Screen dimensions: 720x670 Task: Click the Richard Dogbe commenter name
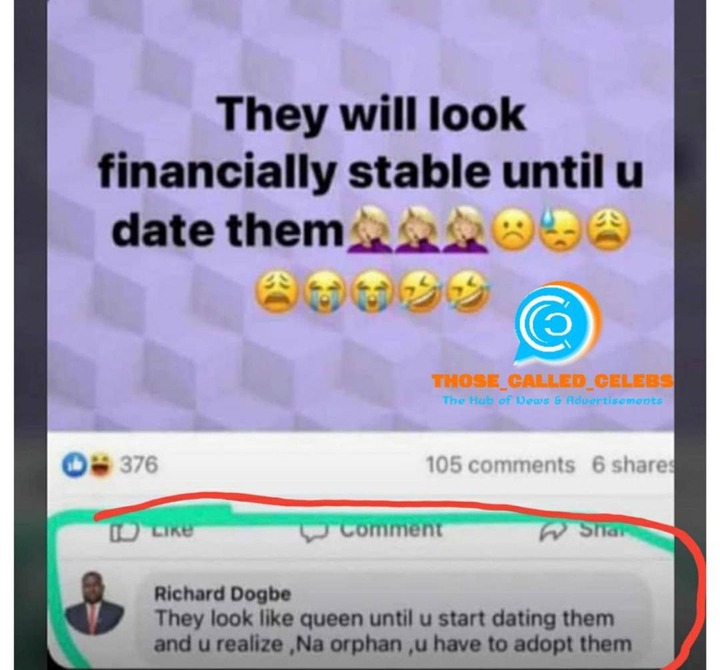(222, 593)
